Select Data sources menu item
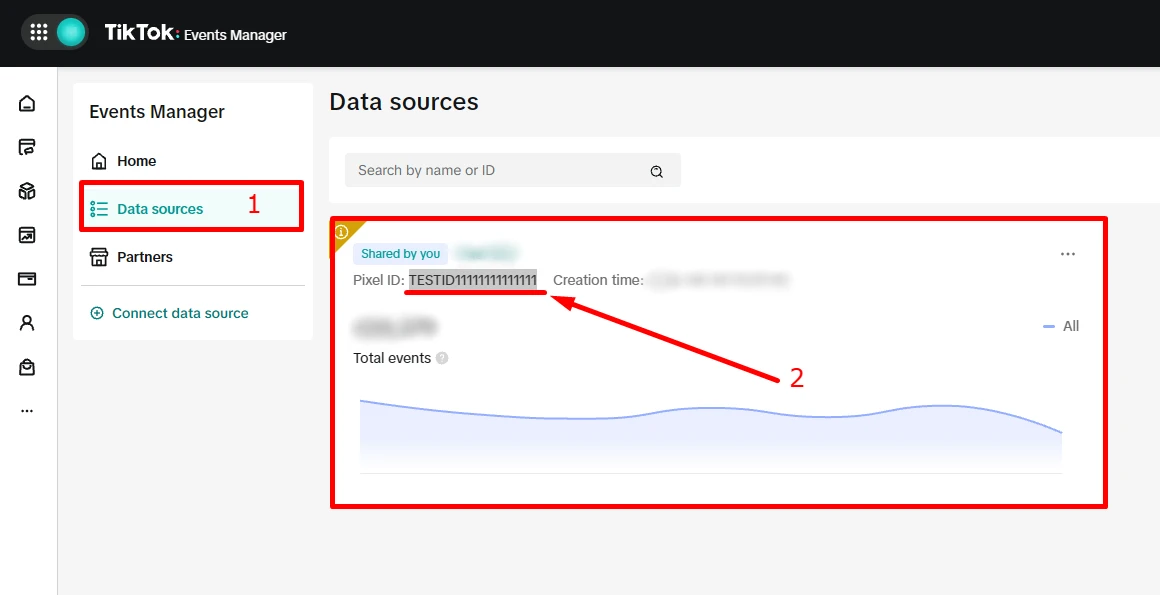 (x=192, y=209)
